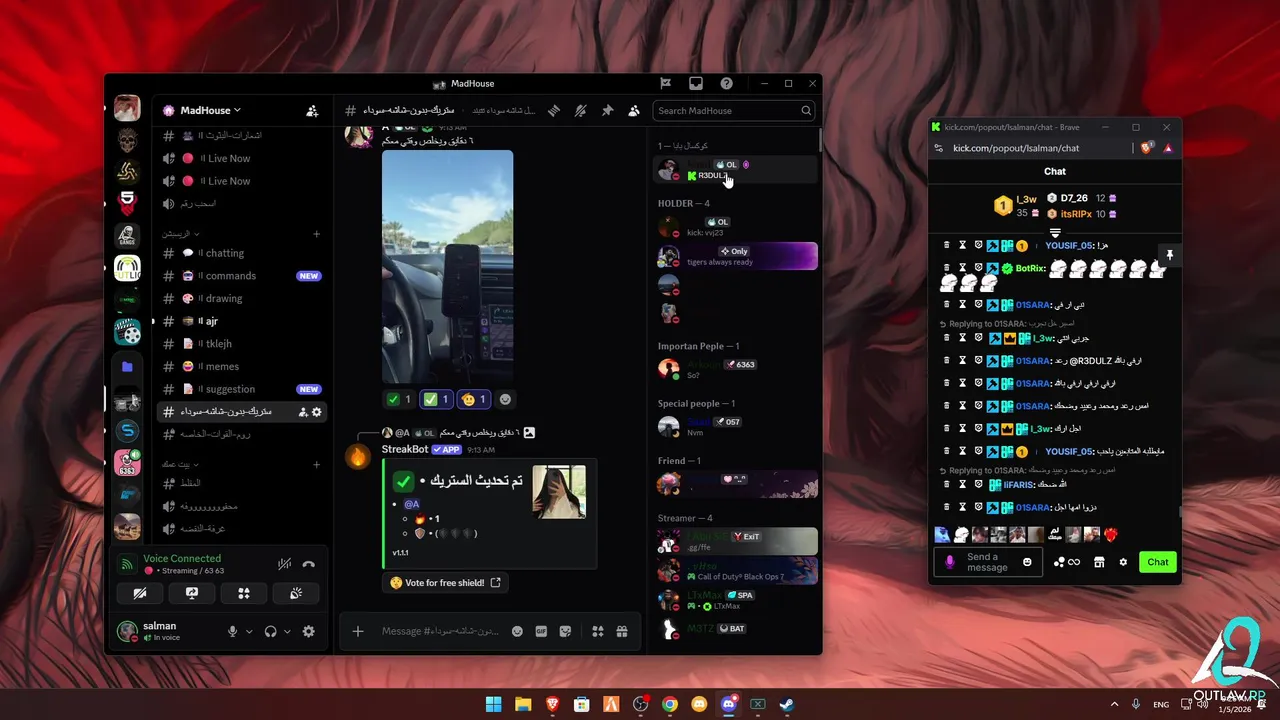Screen dimensions: 1280x720
Task: Click the add reaction smiley under the photo
Action: [506, 399]
